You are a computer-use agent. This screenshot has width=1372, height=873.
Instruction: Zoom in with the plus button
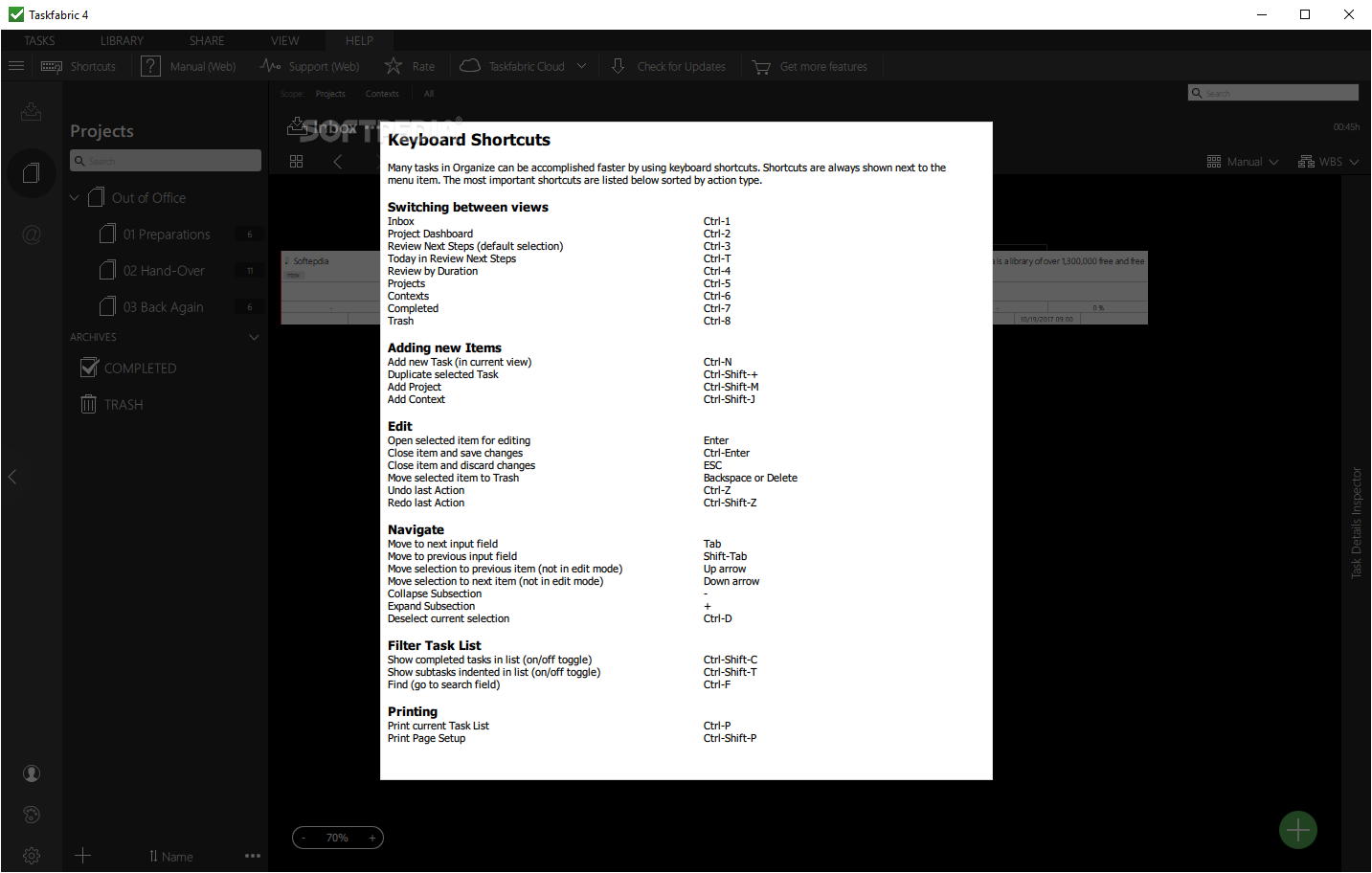point(372,838)
